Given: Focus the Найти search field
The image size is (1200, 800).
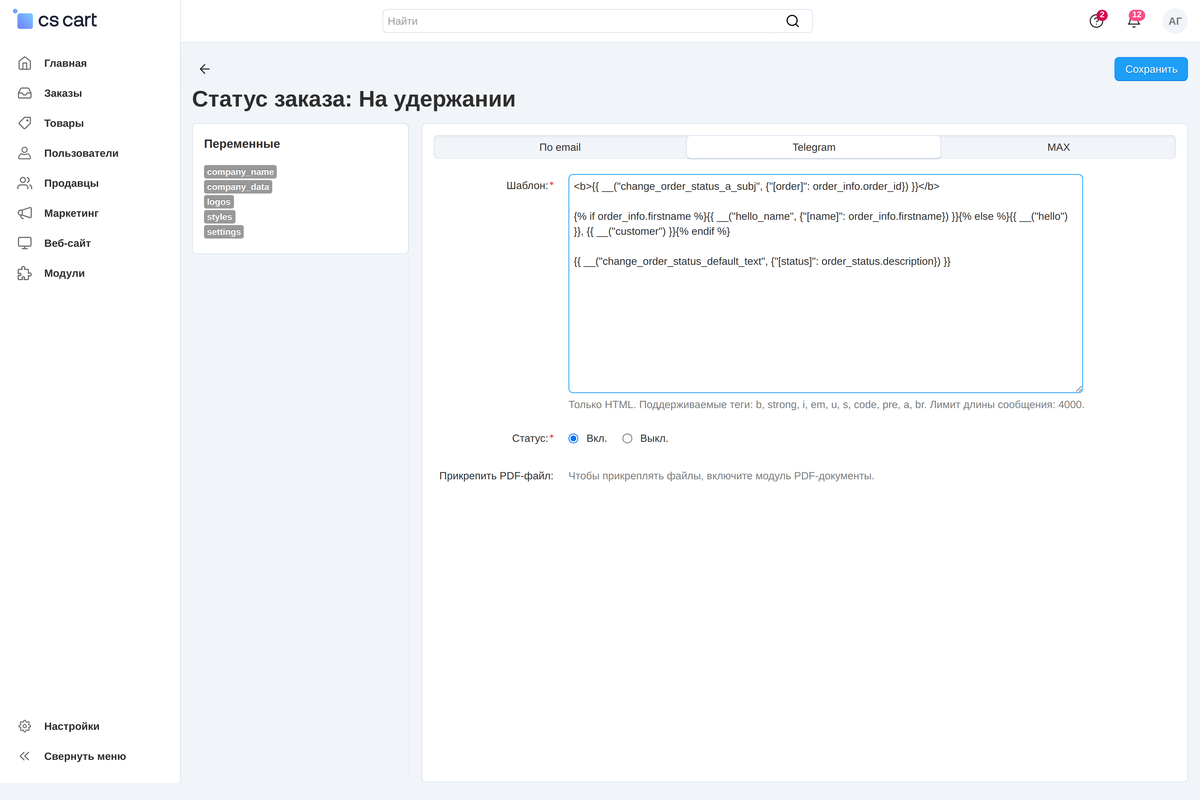Looking at the screenshot, I should point(597,21).
